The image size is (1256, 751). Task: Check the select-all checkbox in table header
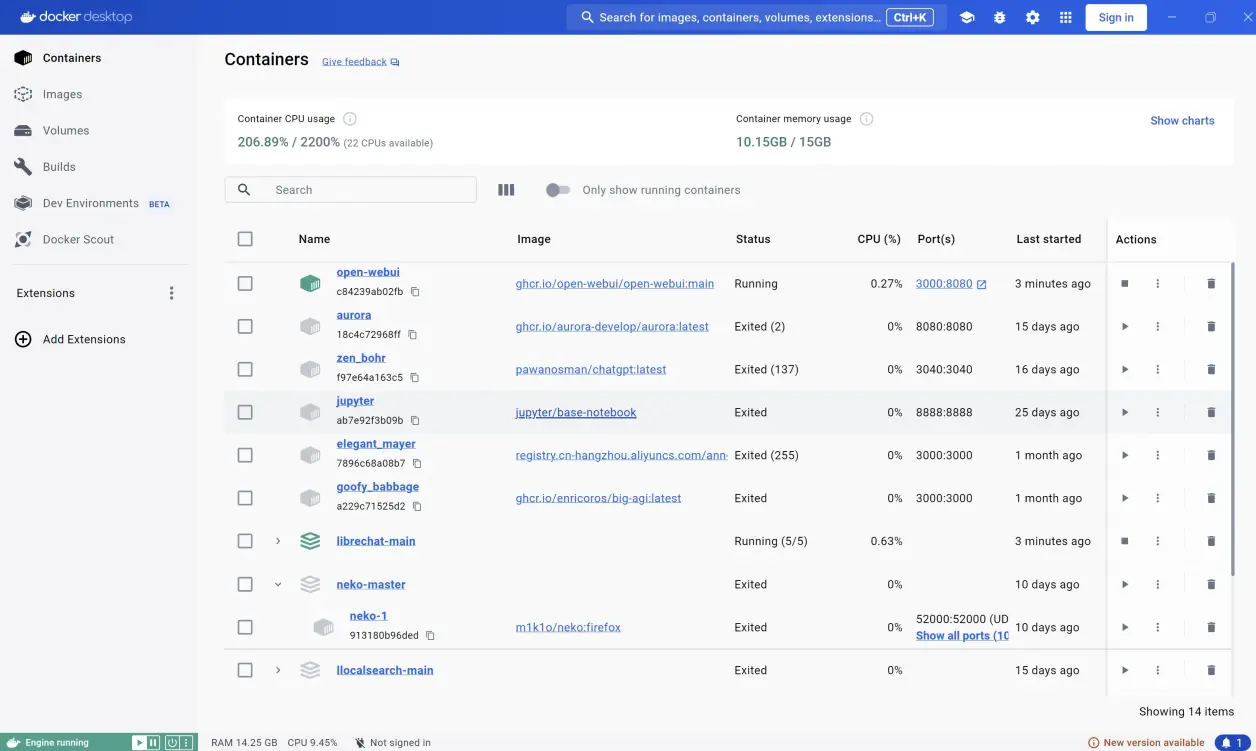(x=245, y=239)
